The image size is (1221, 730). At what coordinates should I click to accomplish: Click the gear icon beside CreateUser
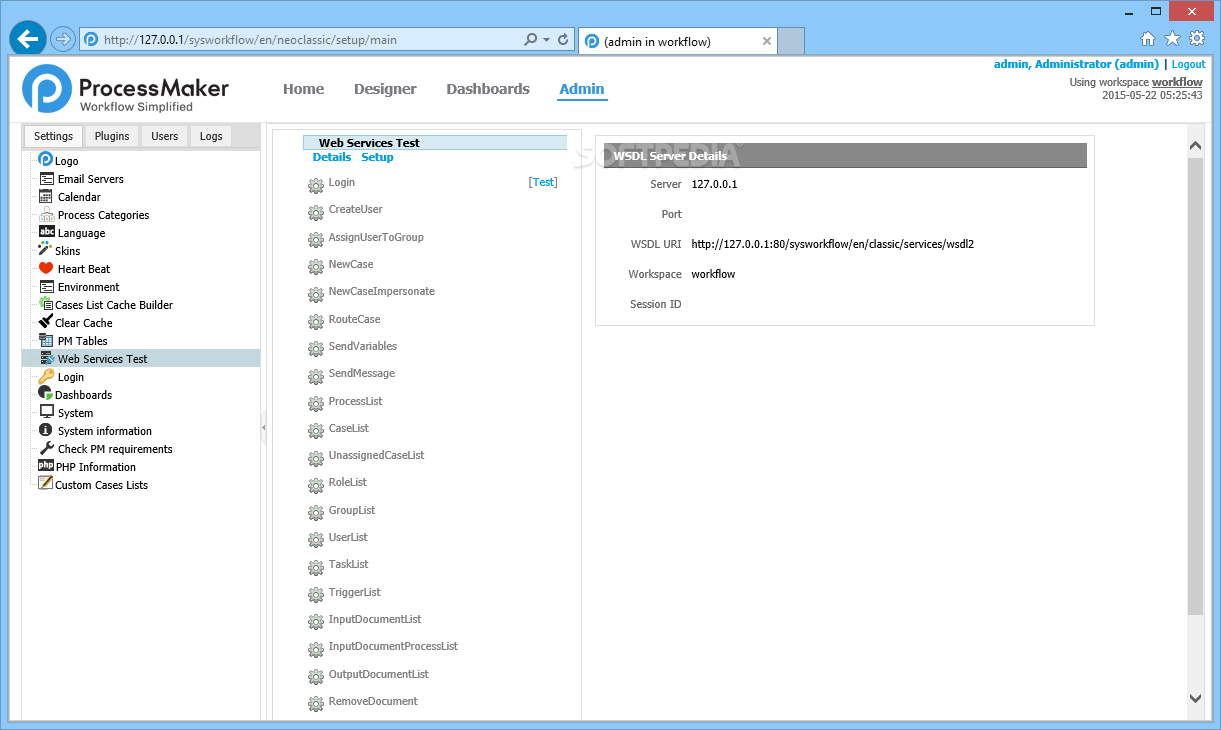point(316,211)
